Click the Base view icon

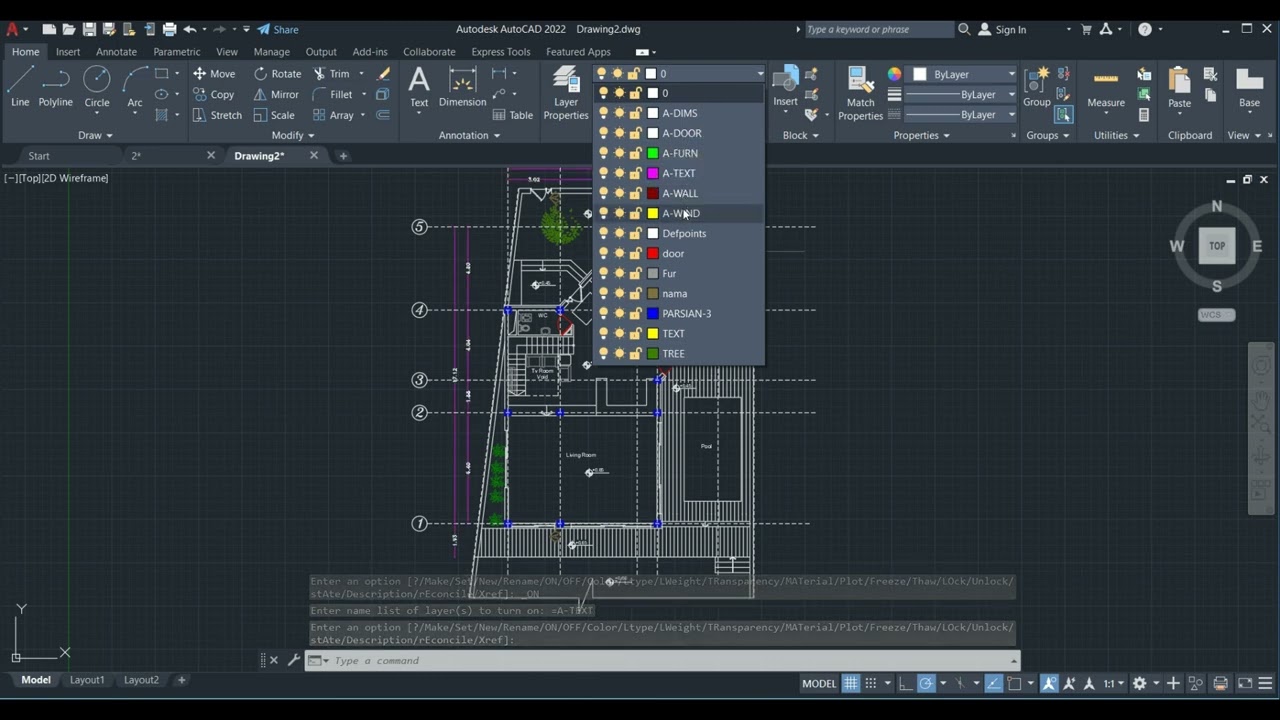click(x=1249, y=86)
